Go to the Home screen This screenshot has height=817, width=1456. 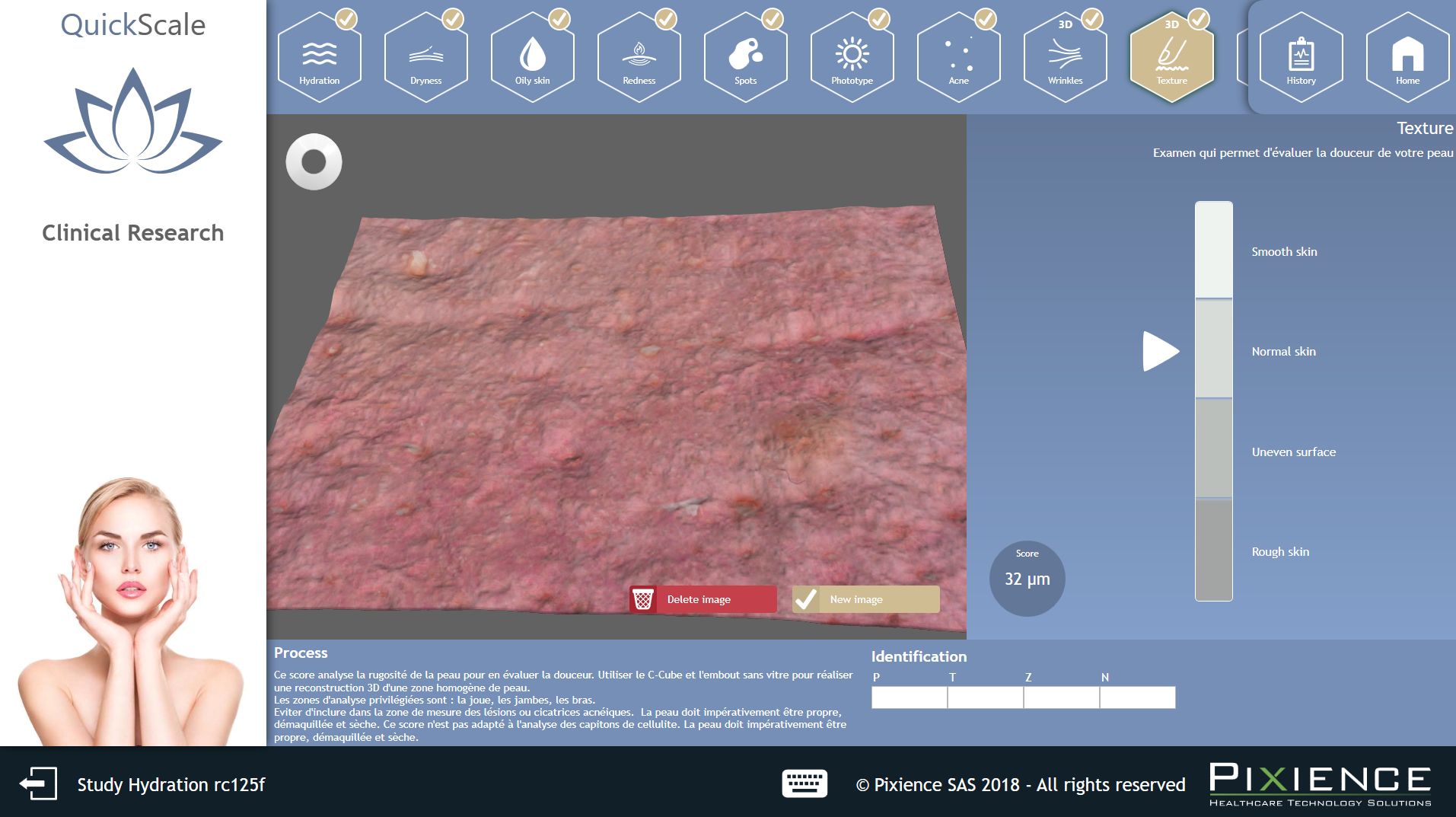pyautogui.click(x=1407, y=57)
